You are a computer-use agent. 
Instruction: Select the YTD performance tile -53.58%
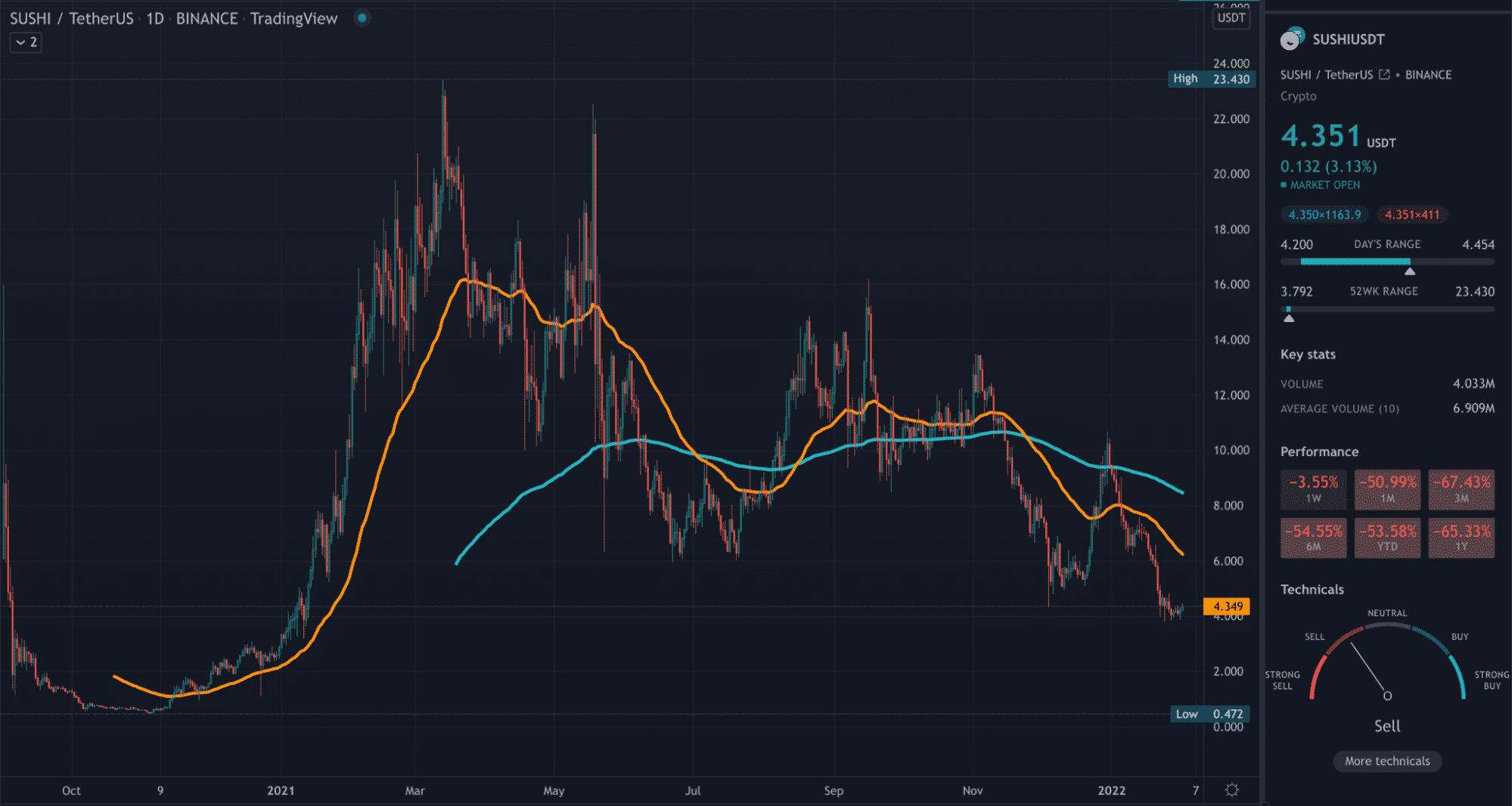point(1387,538)
